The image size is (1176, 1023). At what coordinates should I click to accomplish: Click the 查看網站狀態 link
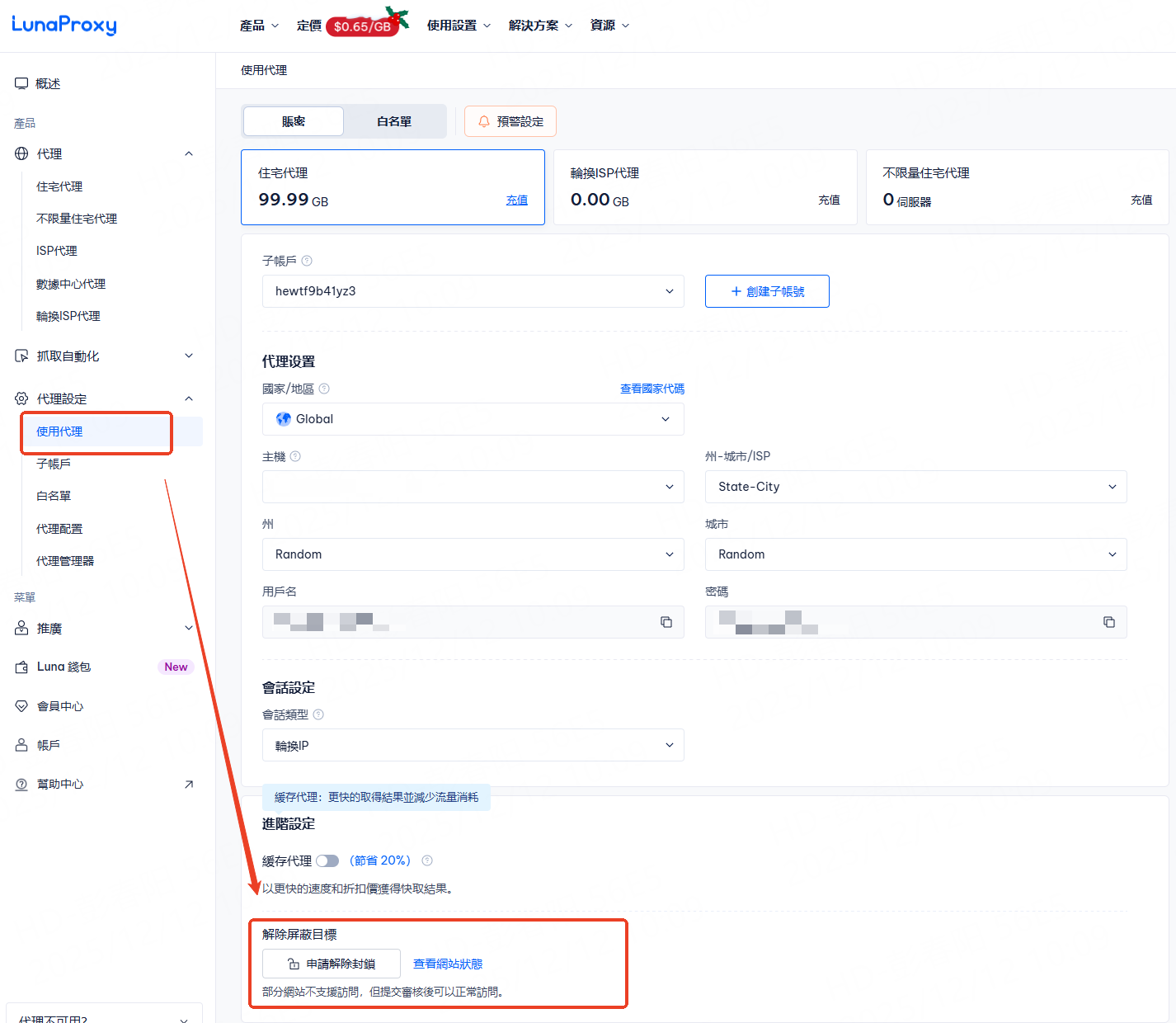pyautogui.click(x=448, y=964)
